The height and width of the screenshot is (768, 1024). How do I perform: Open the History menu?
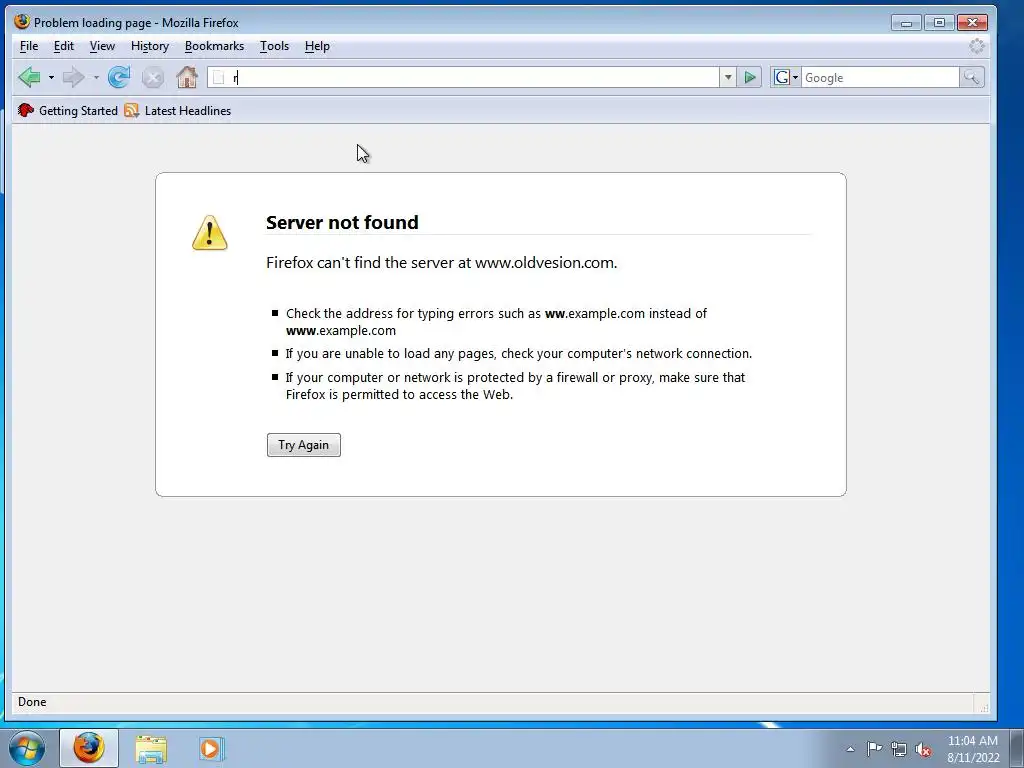point(150,46)
